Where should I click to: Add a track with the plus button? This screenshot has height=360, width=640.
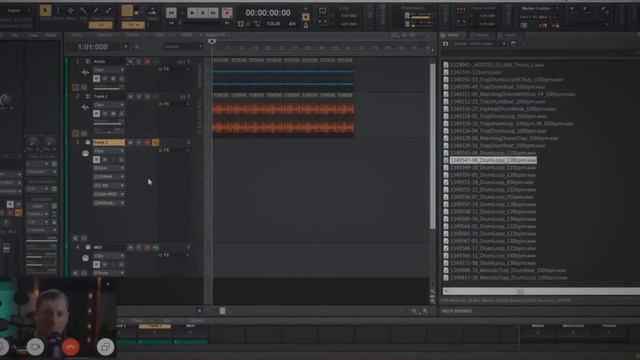click(126, 47)
